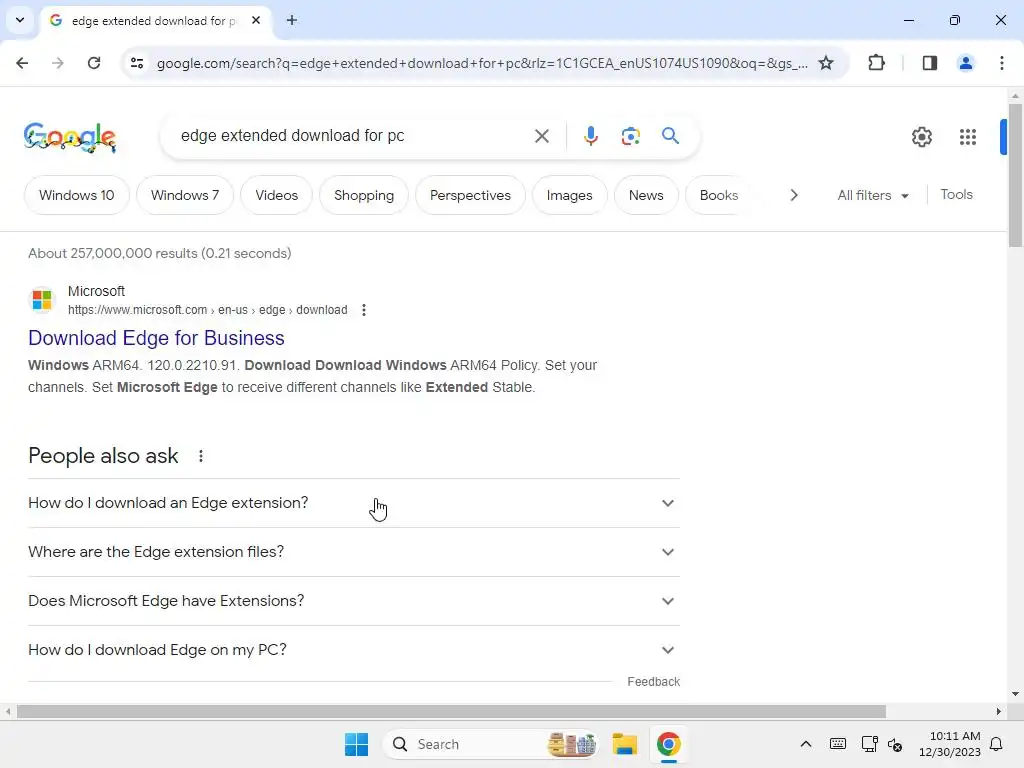Open the network display tray icon
The image size is (1024, 768).
point(869,744)
